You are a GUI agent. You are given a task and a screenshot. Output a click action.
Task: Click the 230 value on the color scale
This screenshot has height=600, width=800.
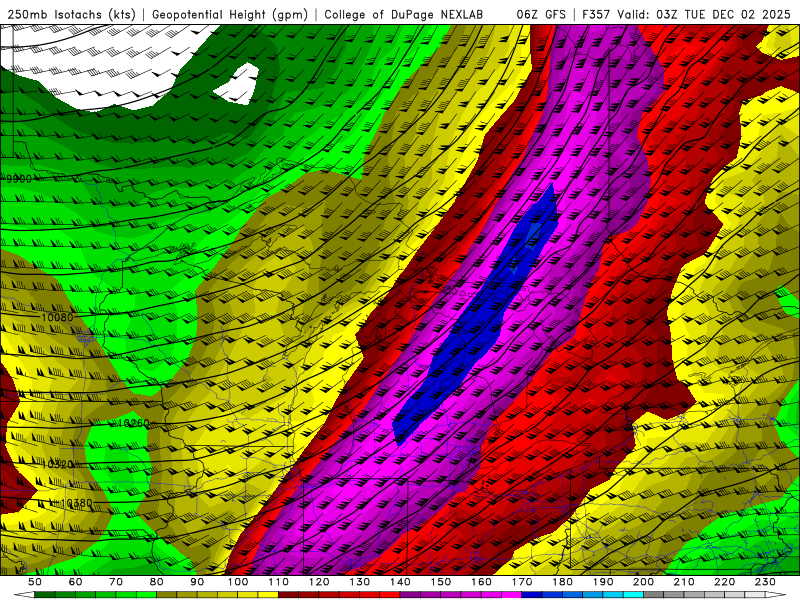pyautogui.click(x=765, y=582)
